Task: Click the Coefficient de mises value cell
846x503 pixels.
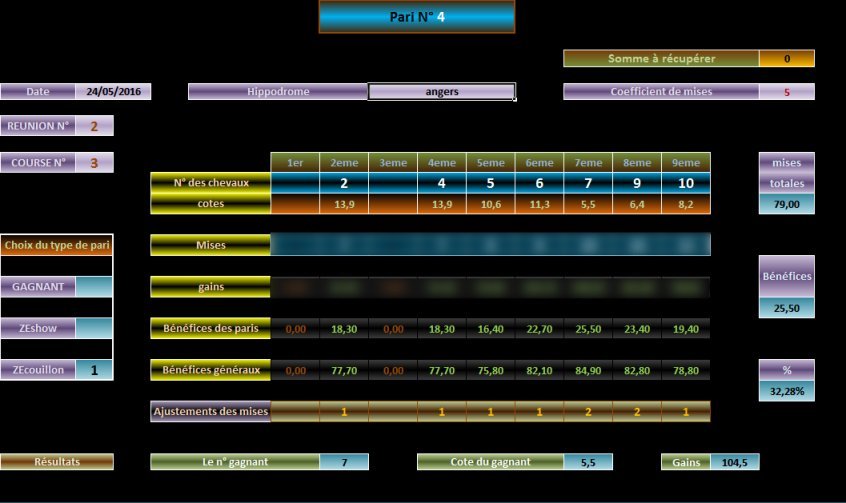Action: pyautogui.click(x=786, y=92)
